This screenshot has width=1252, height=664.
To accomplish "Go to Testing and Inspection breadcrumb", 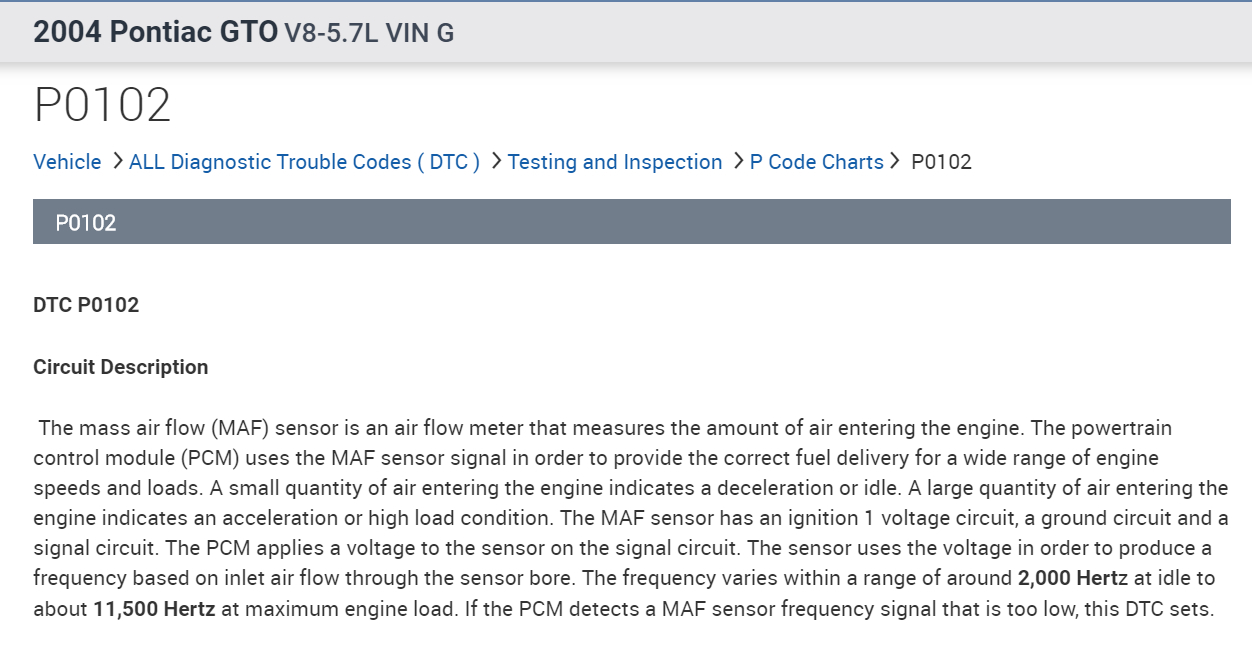I will (614, 162).
